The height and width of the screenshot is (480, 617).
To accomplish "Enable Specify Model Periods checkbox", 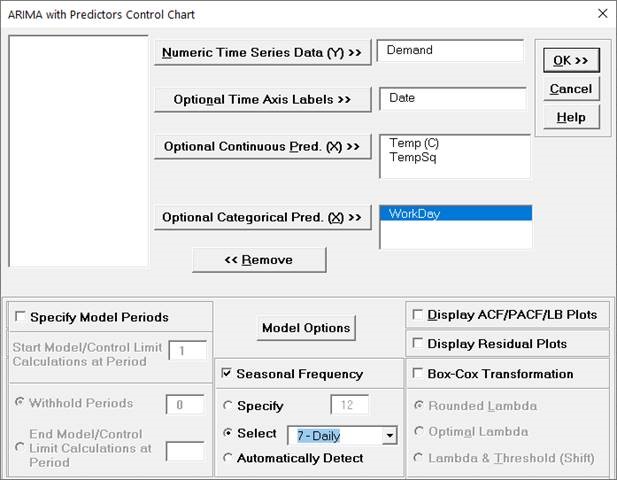I will (x=21, y=318).
